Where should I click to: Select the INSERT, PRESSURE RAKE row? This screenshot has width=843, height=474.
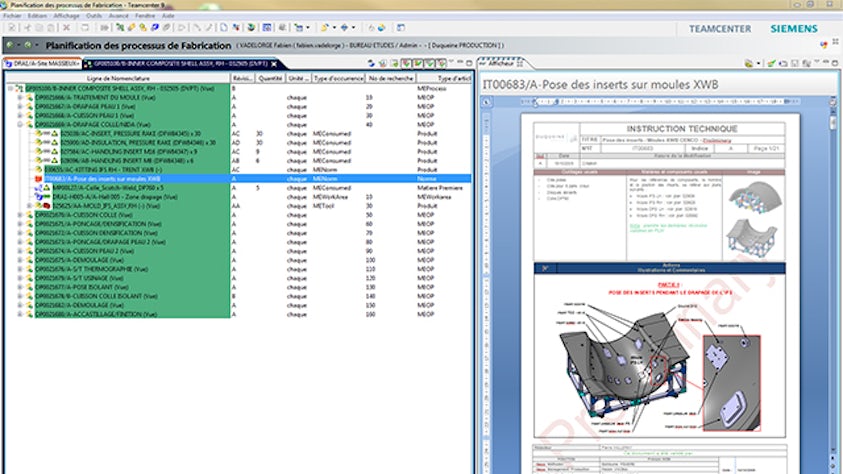pos(238,133)
